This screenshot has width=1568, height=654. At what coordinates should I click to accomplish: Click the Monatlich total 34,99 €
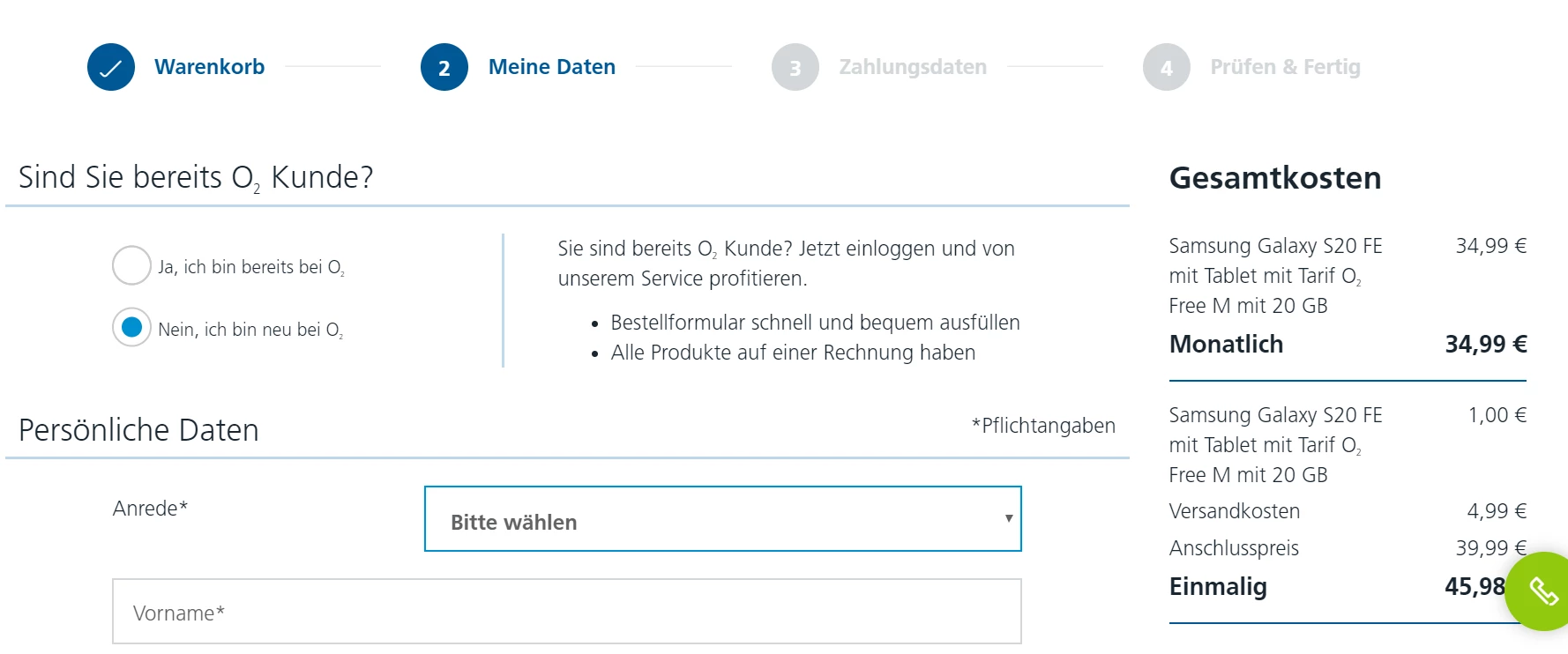1485,344
